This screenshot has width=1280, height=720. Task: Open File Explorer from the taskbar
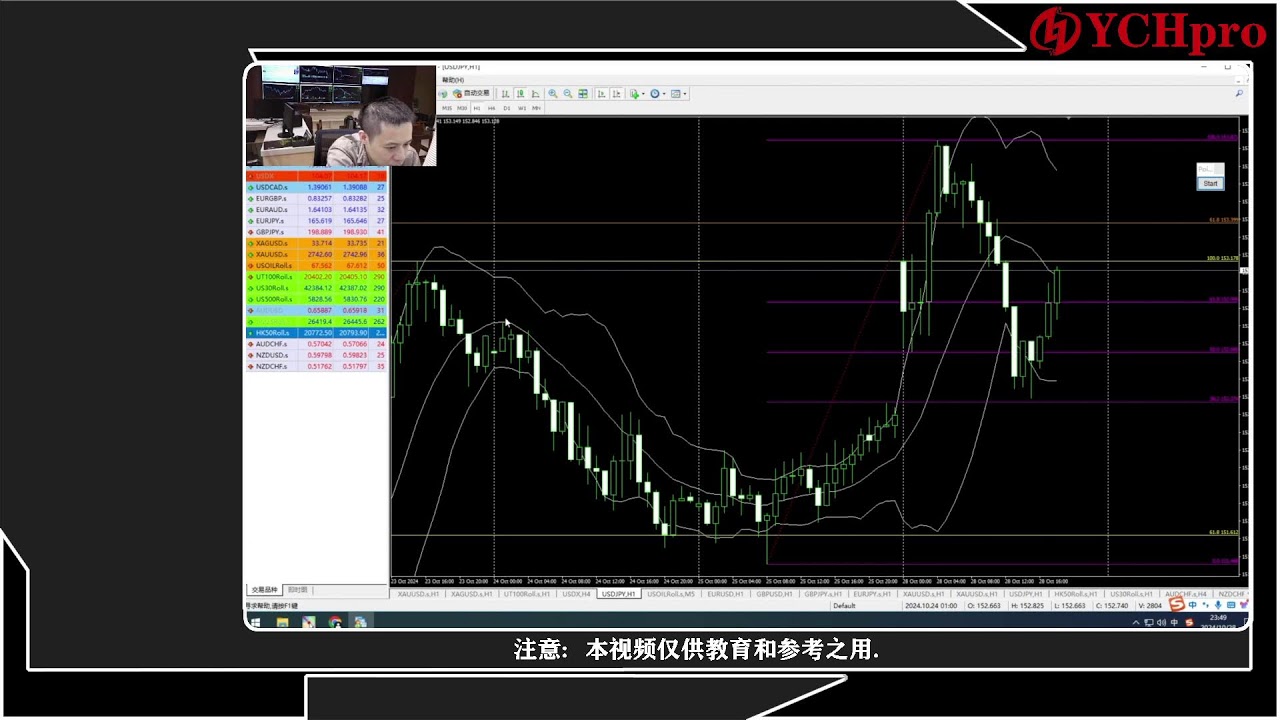[x=283, y=622]
